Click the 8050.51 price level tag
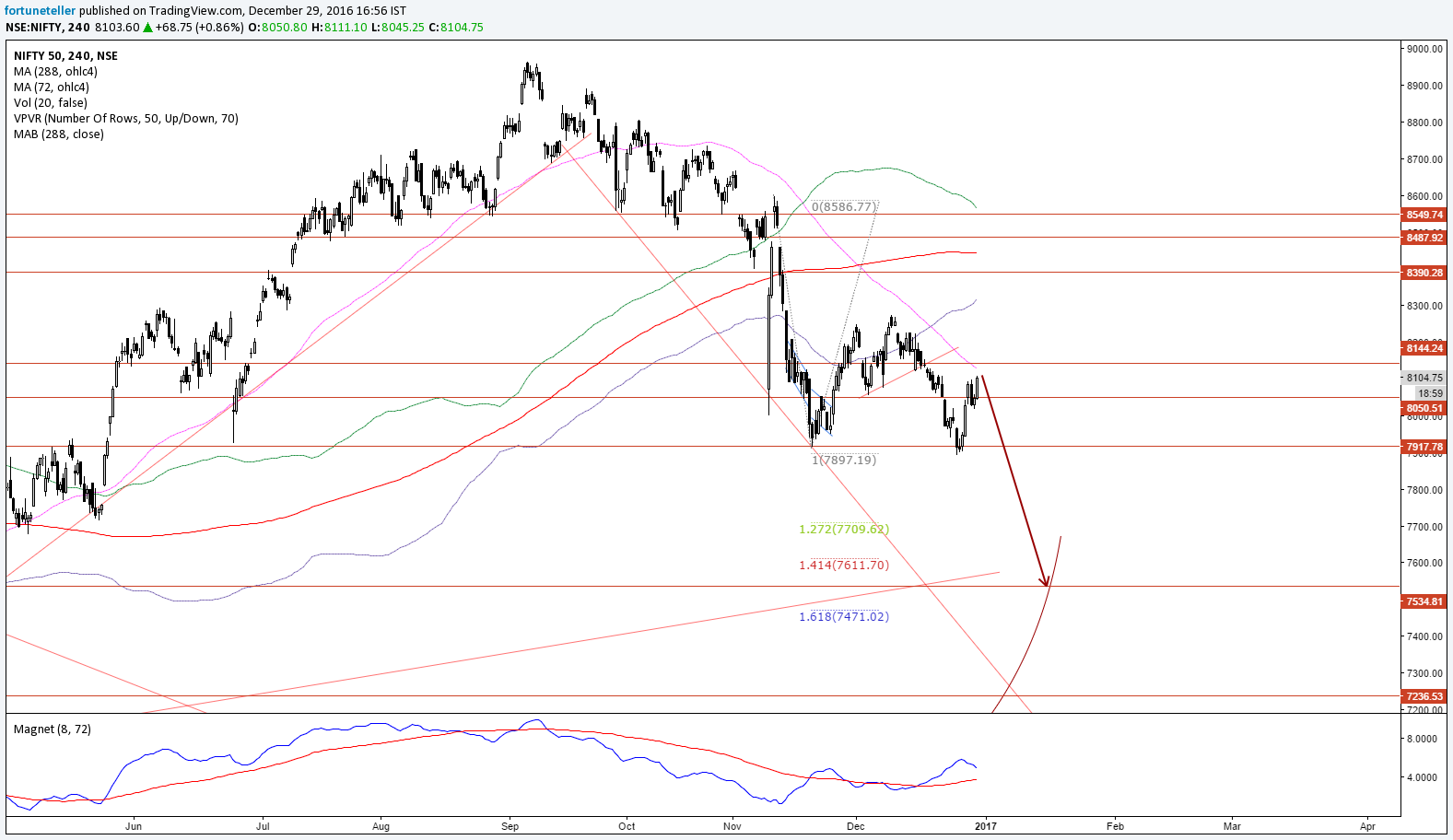1453x840 pixels. 1424,408
